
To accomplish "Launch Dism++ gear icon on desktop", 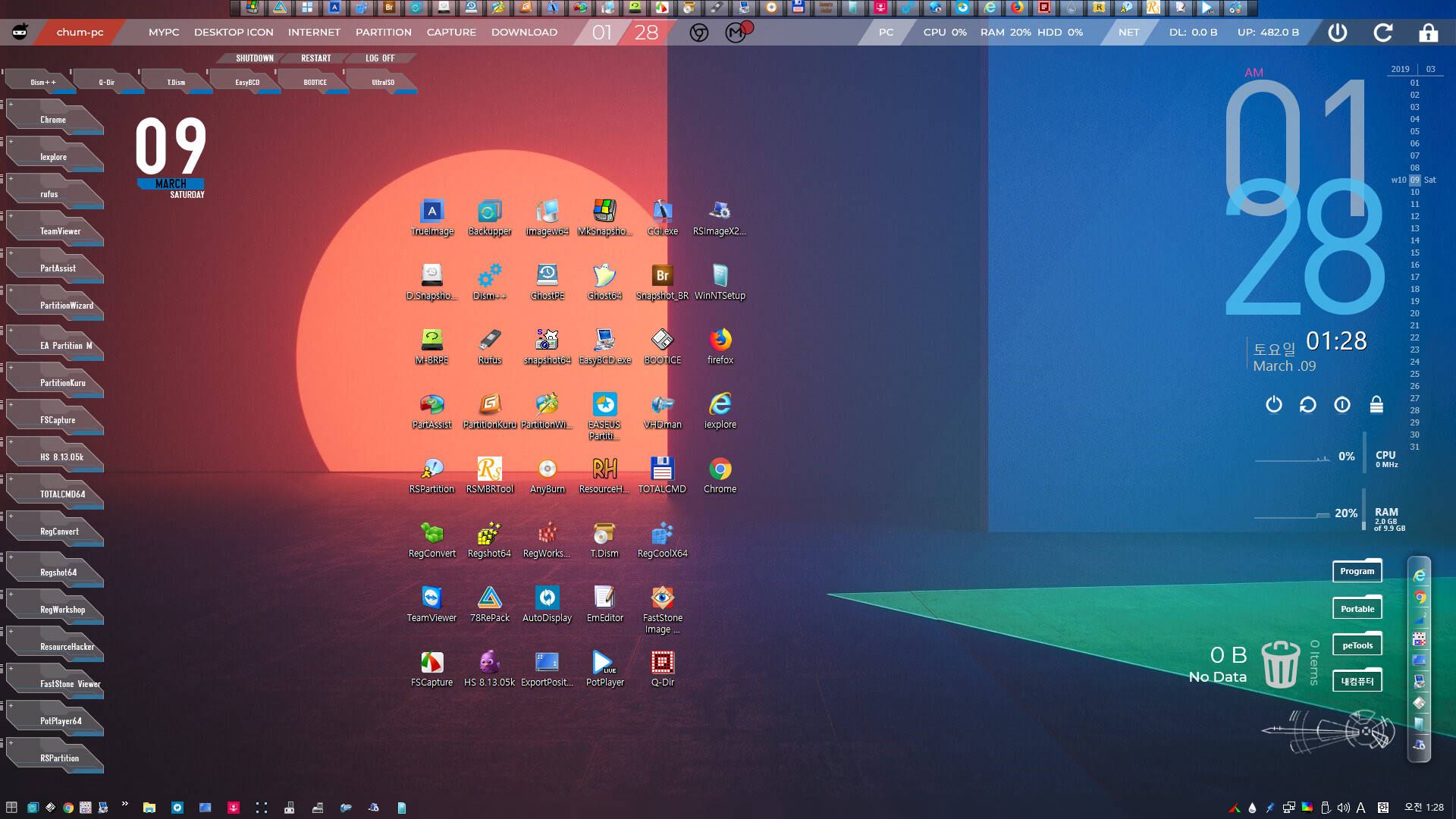I will coord(489,282).
